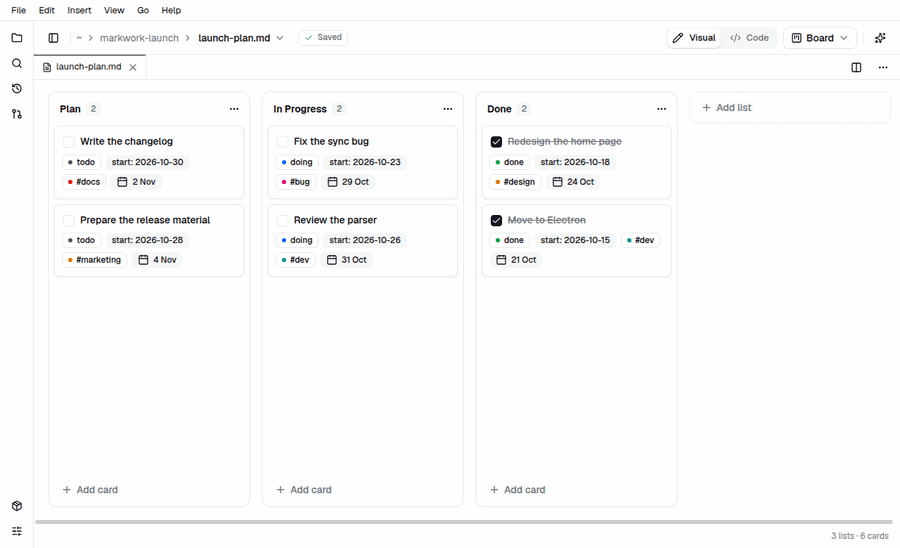This screenshot has width=900, height=548.
Task: Open the File menu
Action: click(x=18, y=10)
